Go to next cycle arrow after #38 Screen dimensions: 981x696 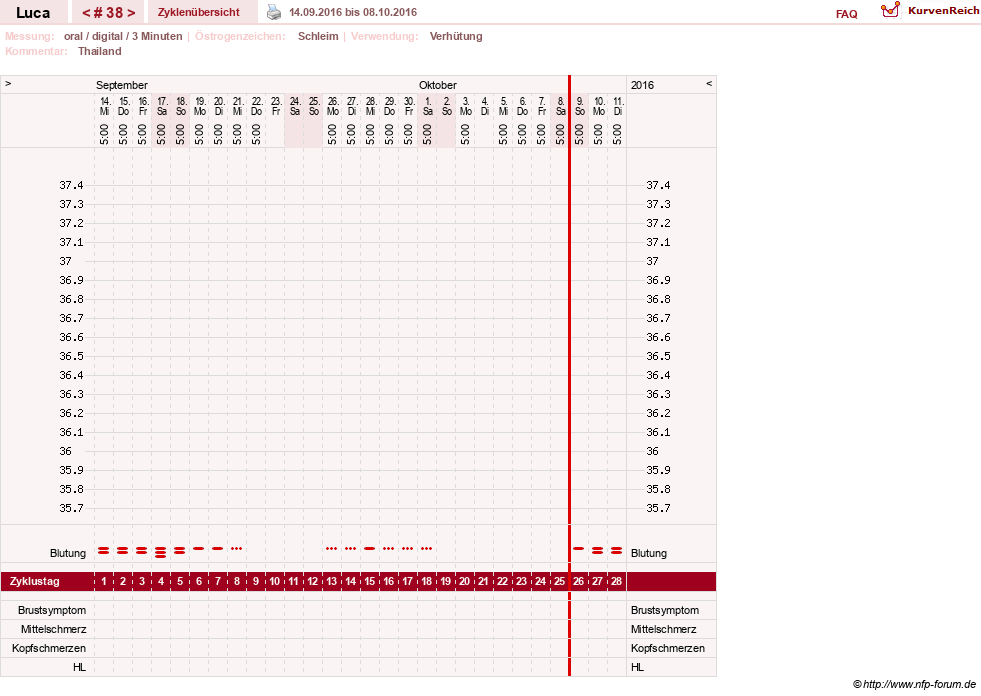click(x=131, y=13)
